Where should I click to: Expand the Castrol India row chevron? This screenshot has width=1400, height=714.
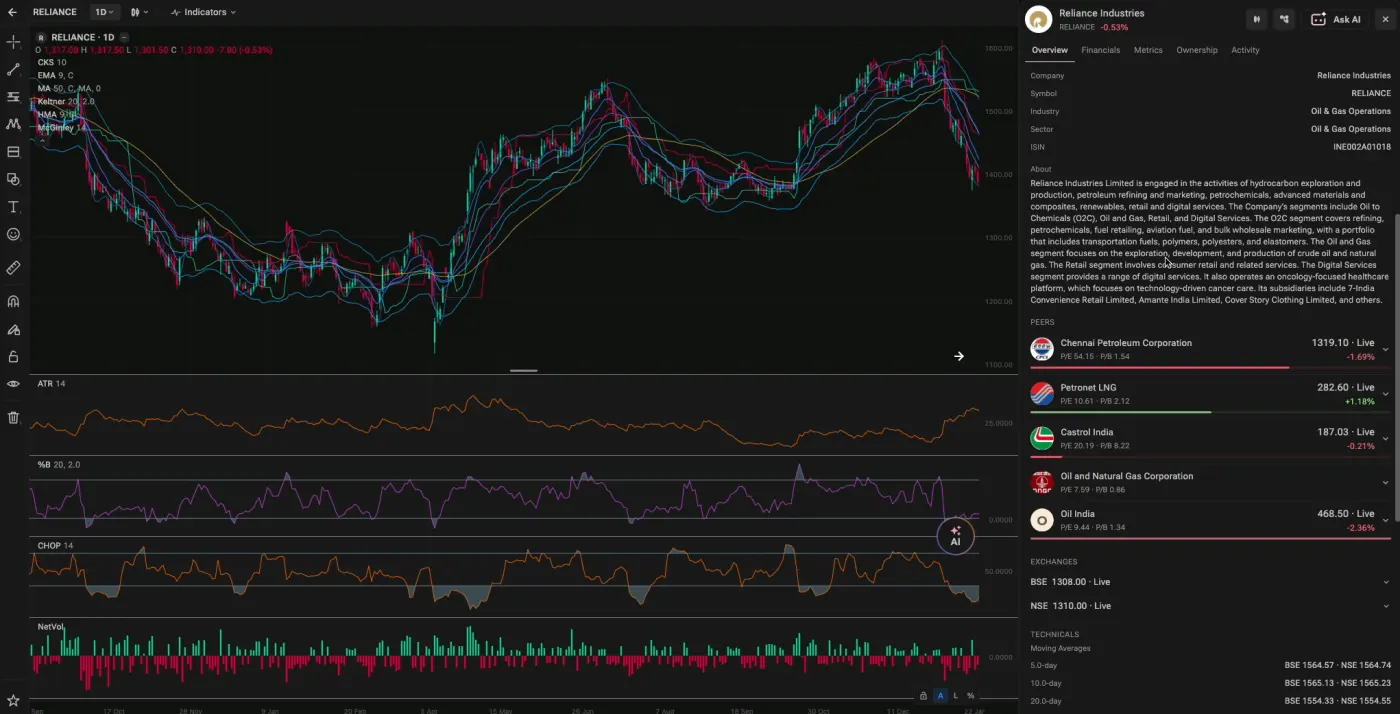tap(1385, 439)
